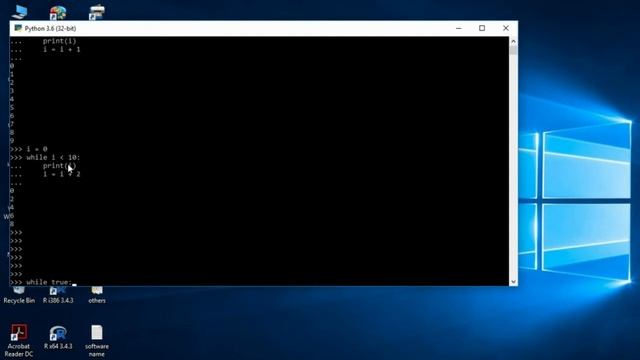Select the software name text file icon
Screen dimensions: 640x360
coord(97,341)
